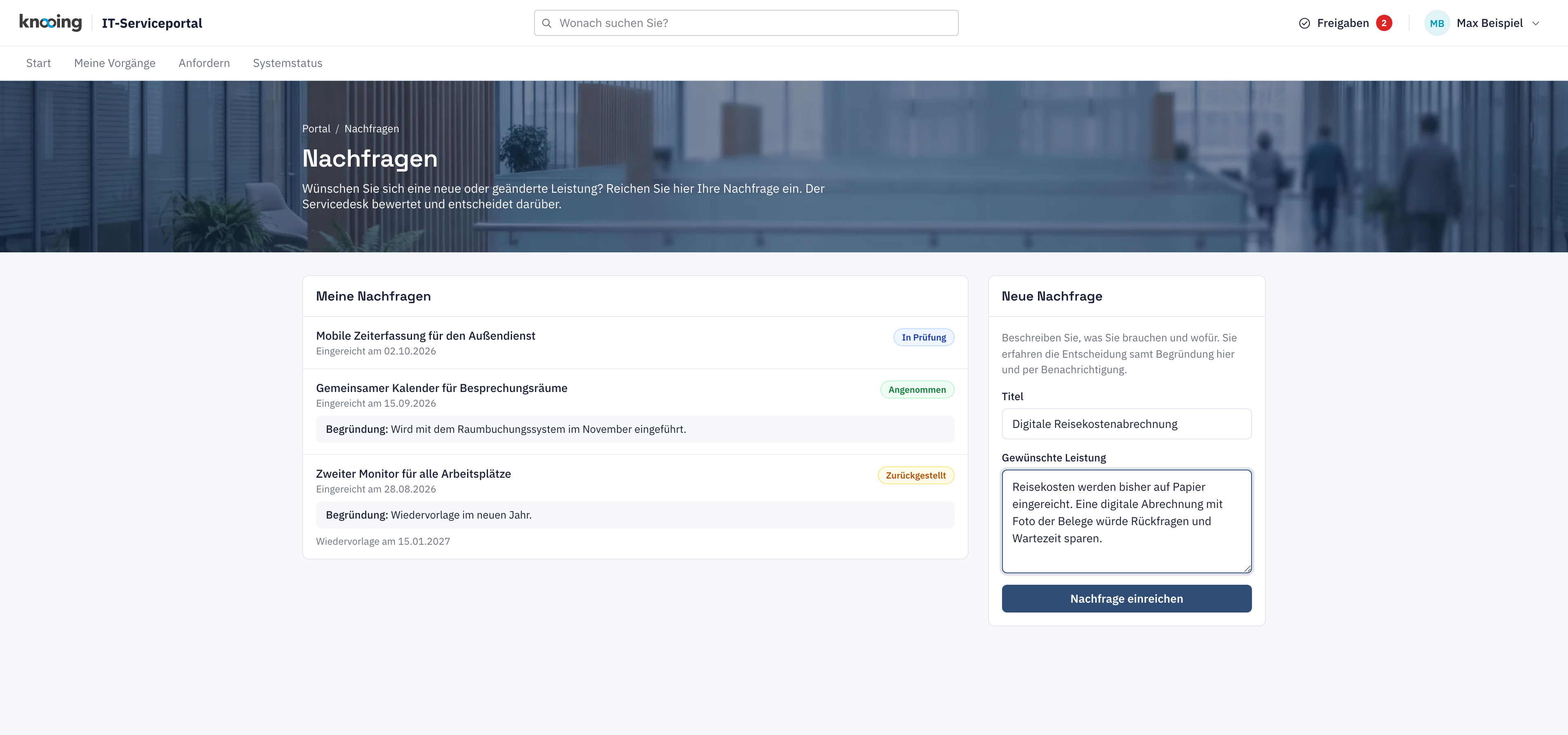Go to Meine Vorgänge tab
The height and width of the screenshot is (735, 1568).
click(114, 63)
